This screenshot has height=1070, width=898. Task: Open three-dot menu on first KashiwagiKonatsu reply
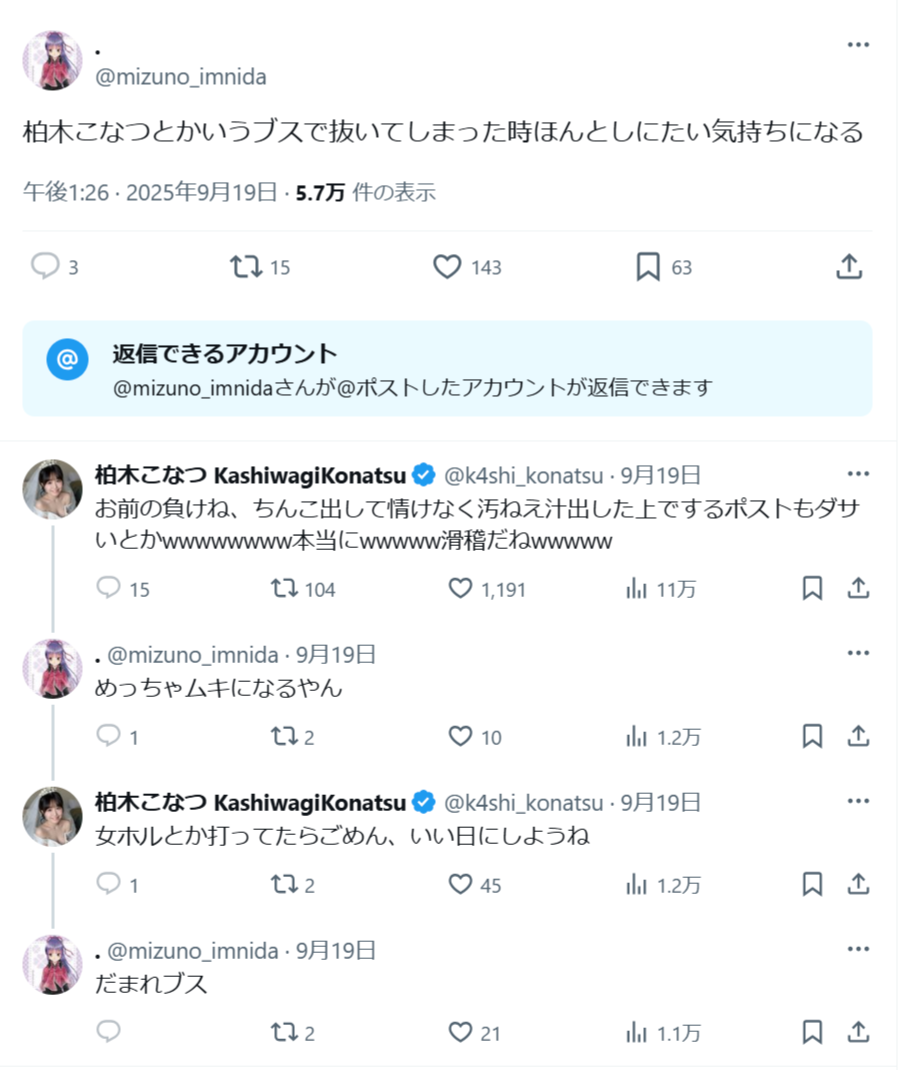(x=857, y=473)
